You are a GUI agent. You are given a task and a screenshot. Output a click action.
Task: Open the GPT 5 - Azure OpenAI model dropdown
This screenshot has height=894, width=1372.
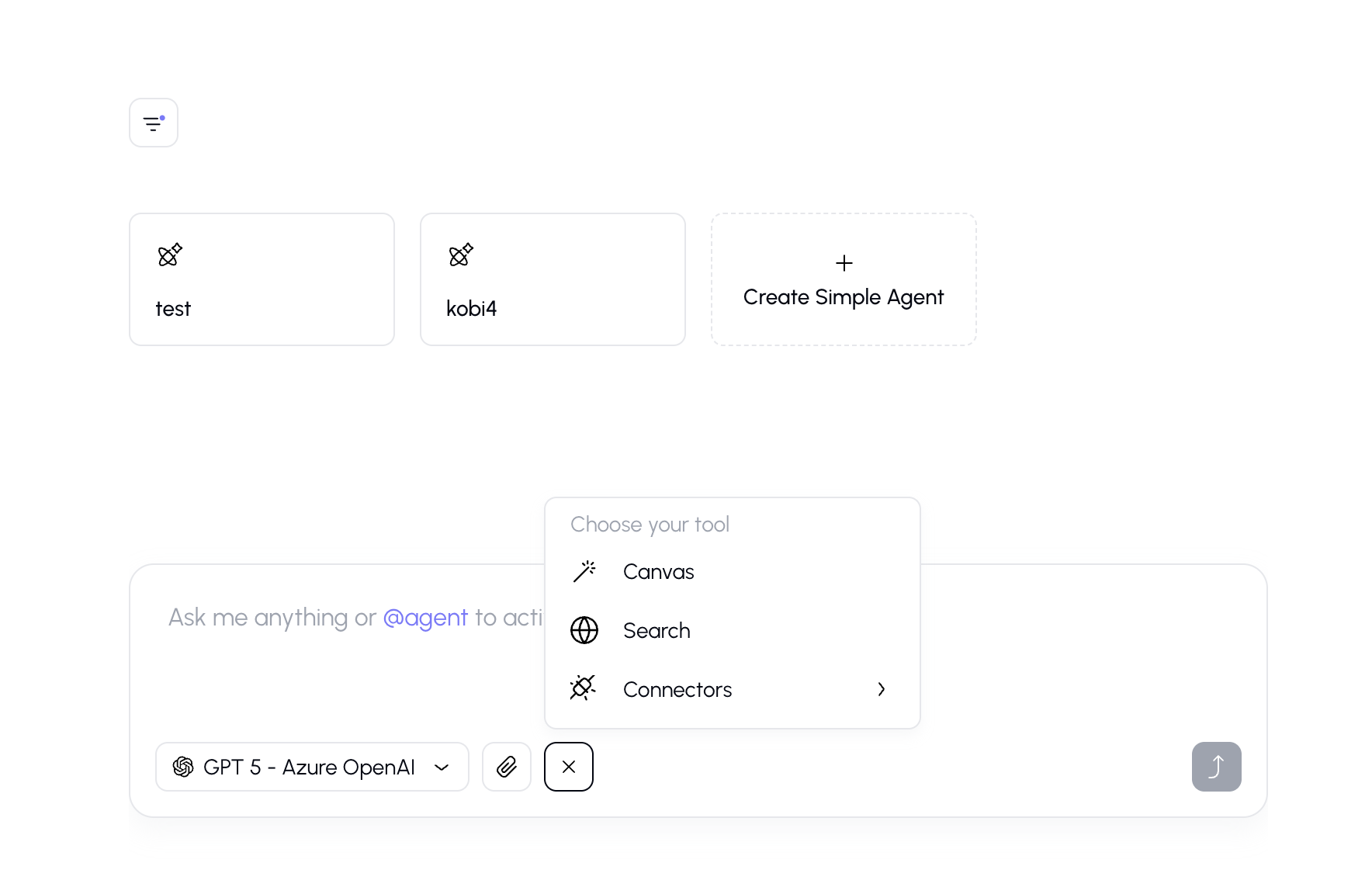point(312,767)
